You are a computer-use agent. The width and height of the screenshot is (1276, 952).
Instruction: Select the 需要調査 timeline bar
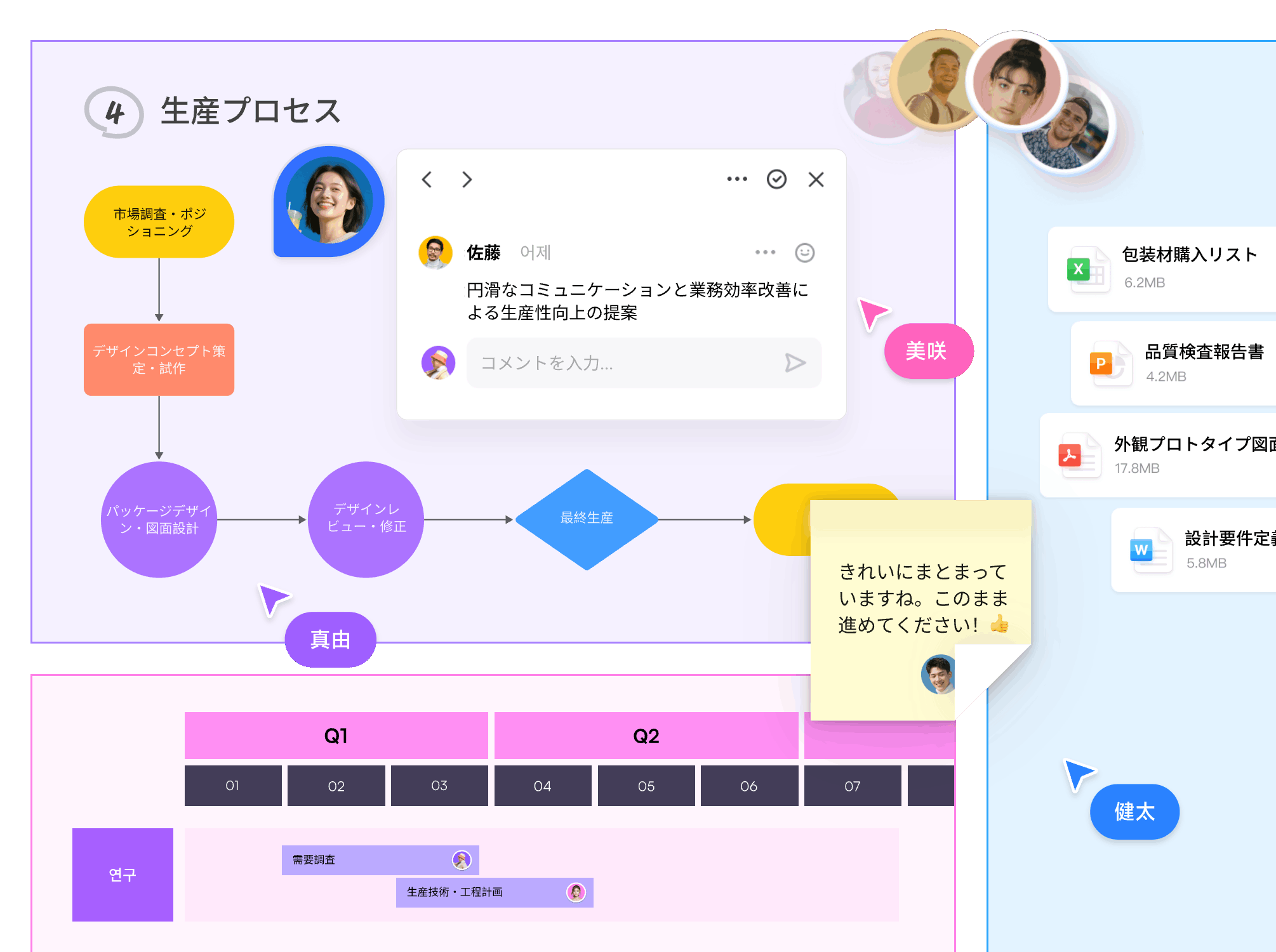(380, 860)
